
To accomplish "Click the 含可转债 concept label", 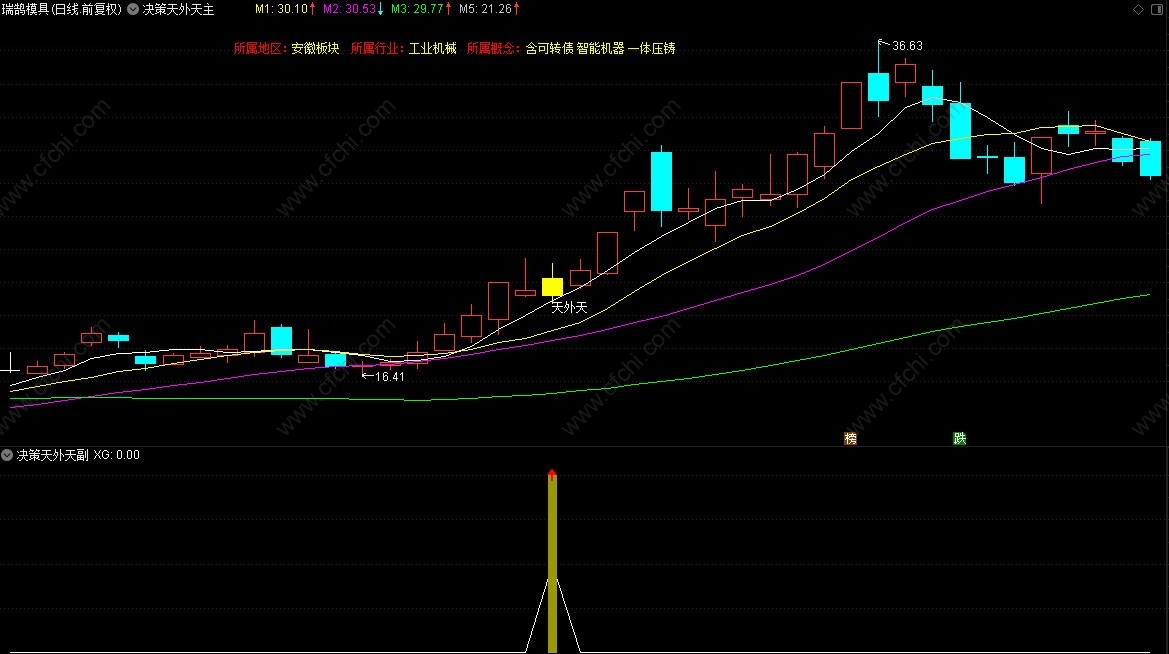I will click(549, 48).
